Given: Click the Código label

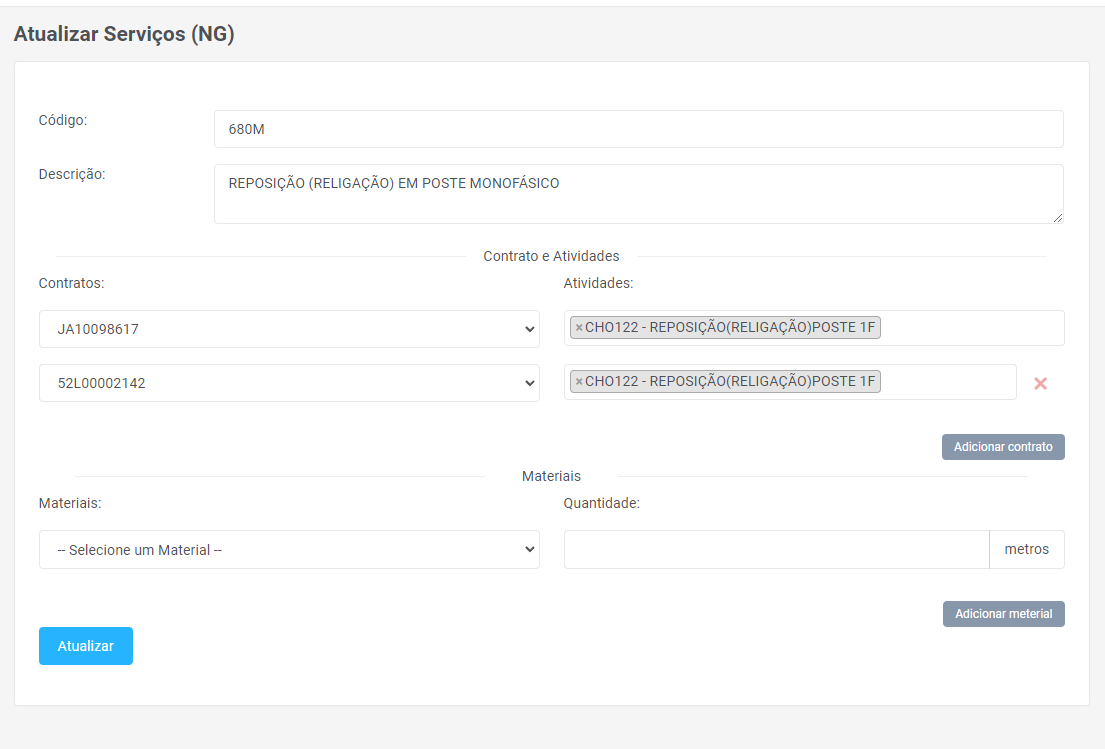Looking at the screenshot, I should [x=63, y=120].
